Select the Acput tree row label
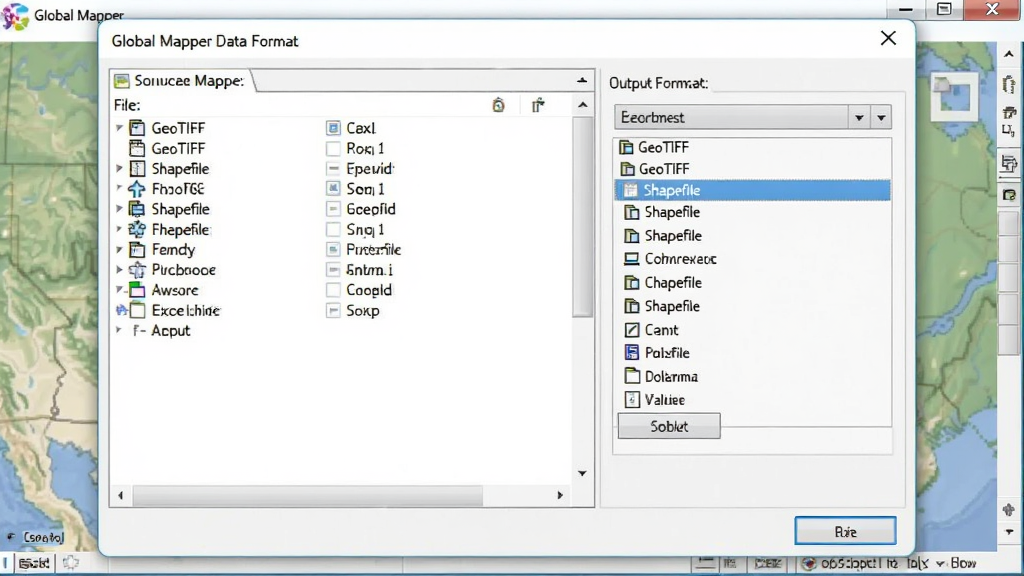This screenshot has height=576, width=1024. [x=170, y=330]
